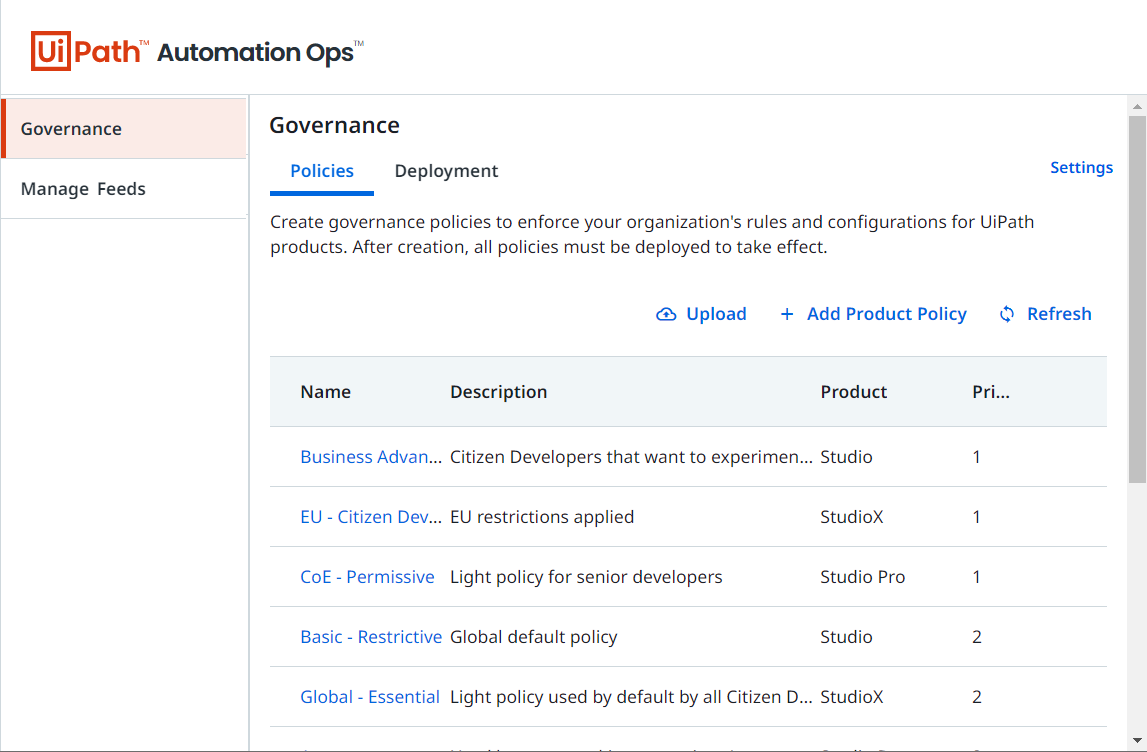1147x752 pixels.
Task: Sort by the Product column header
Action: tap(854, 392)
